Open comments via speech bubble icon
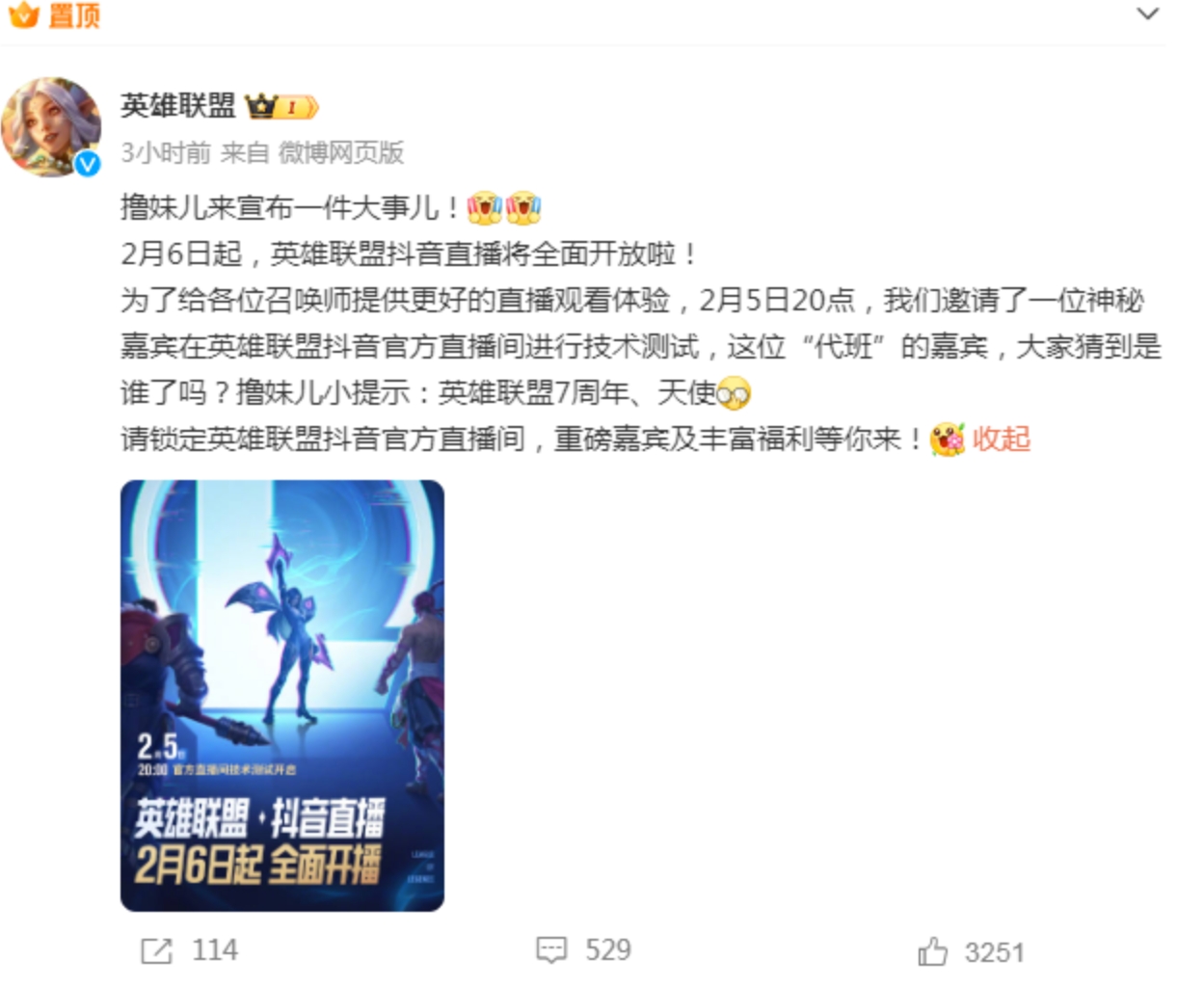Screen dimensions: 1204x986 coord(551,950)
